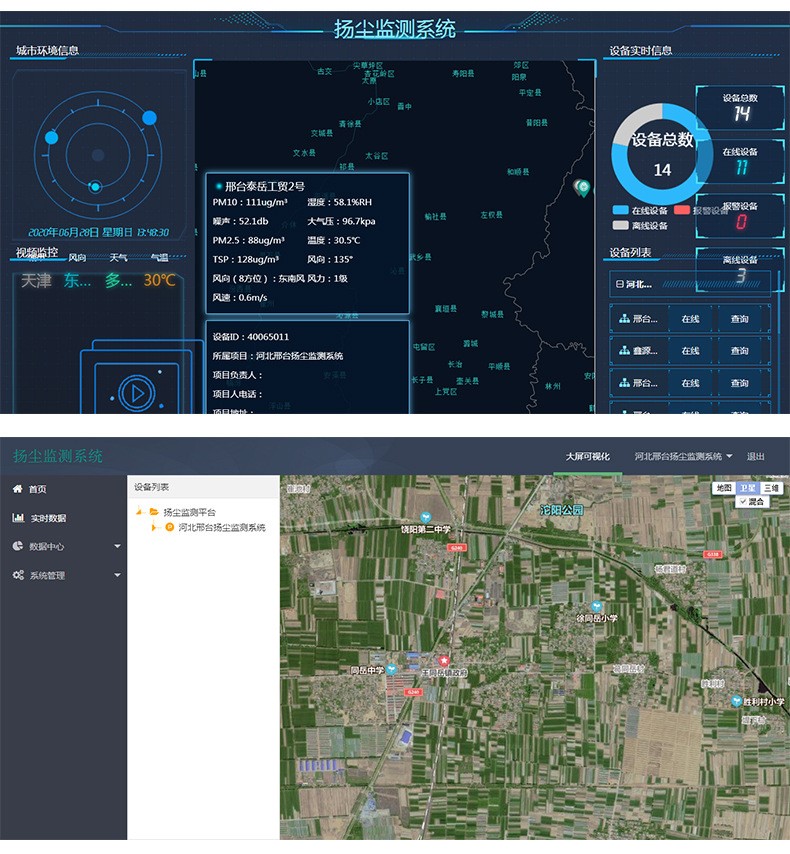Viewport: 790px width, 854px height.
Task: Collapse the 河北... device list group
Action: pyautogui.click(x=620, y=284)
